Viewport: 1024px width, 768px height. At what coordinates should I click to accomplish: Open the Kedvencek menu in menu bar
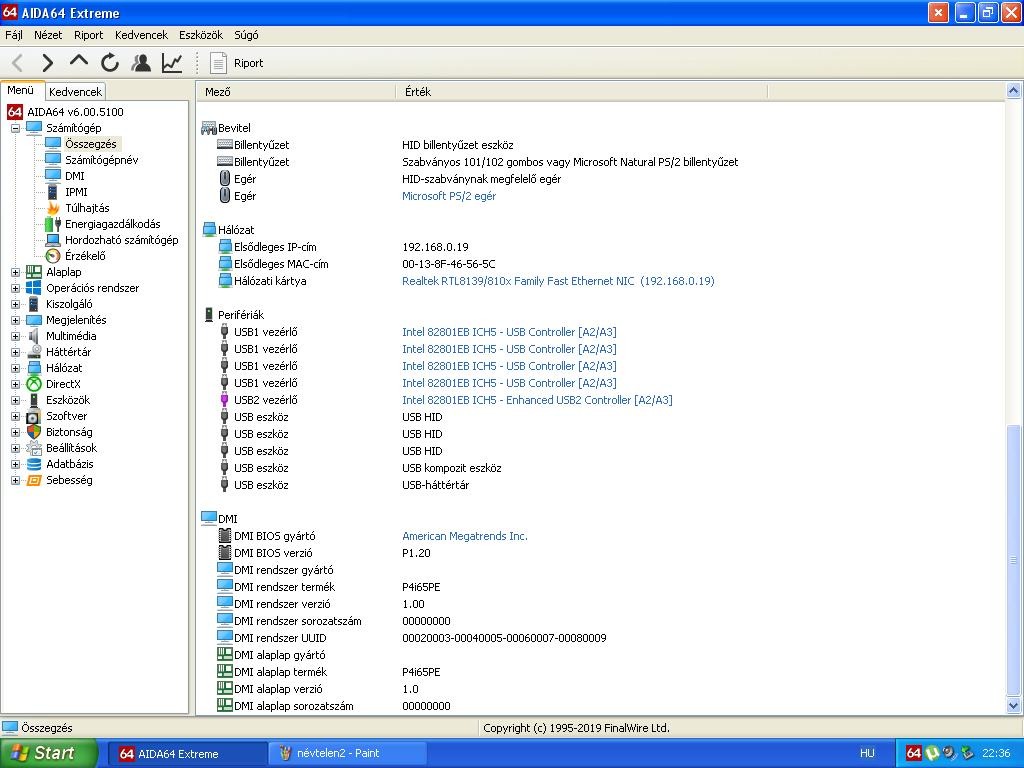point(141,35)
